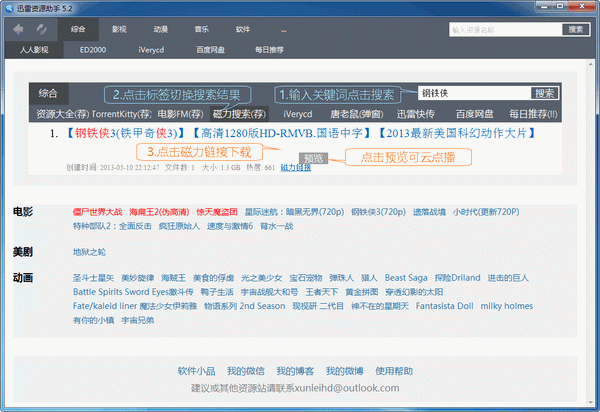Open movie link 僵尸世界大战
The height and width of the screenshot is (412, 600).
tap(98, 212)
